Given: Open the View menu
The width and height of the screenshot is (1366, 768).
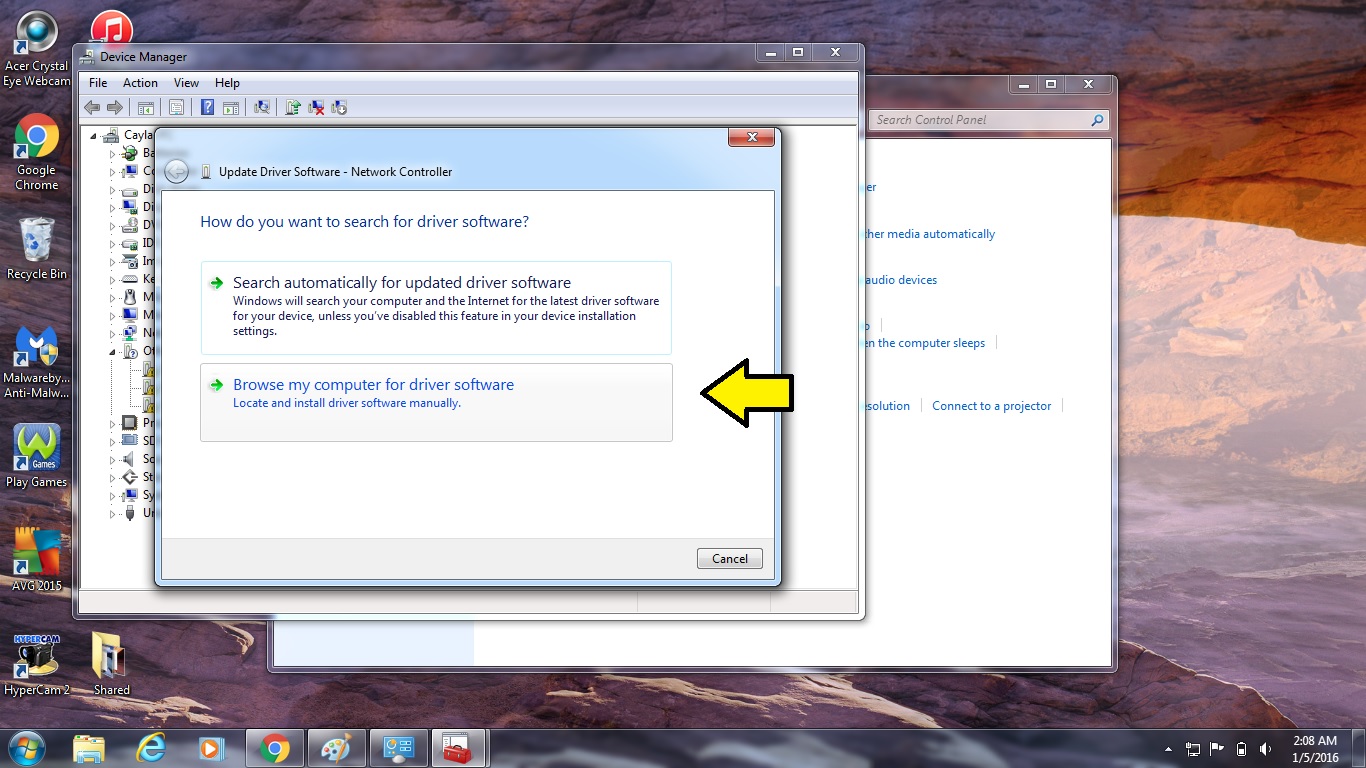Looking at the screenshot, I should click(186, 83).
